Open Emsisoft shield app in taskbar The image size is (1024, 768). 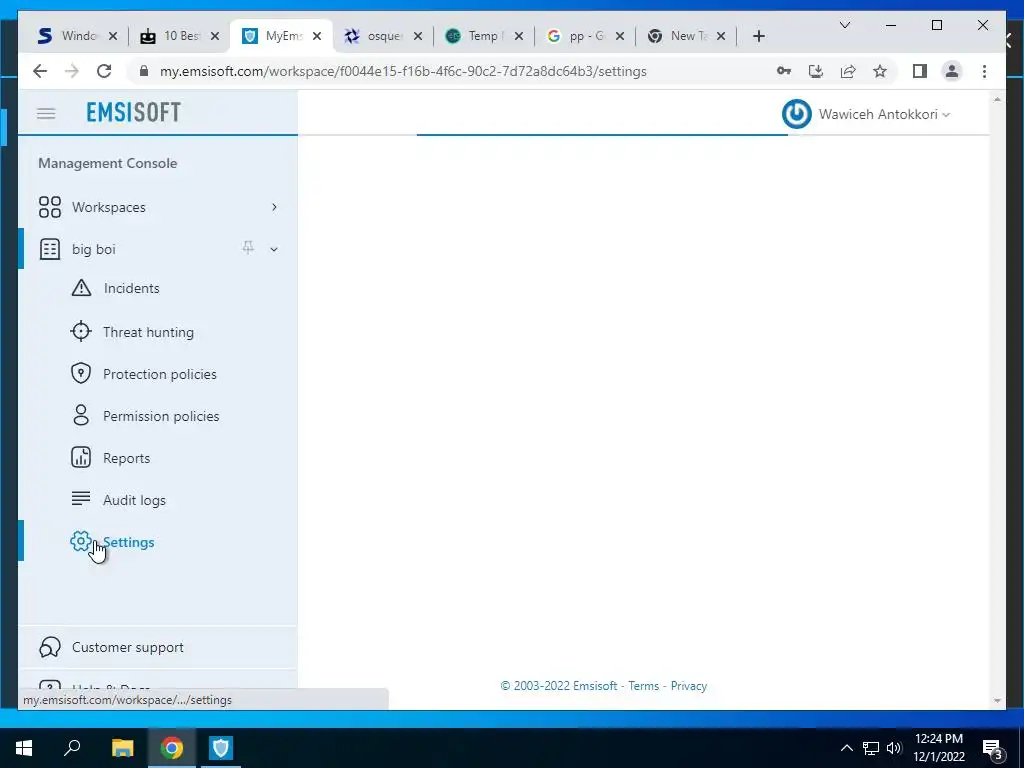(221, 748)
